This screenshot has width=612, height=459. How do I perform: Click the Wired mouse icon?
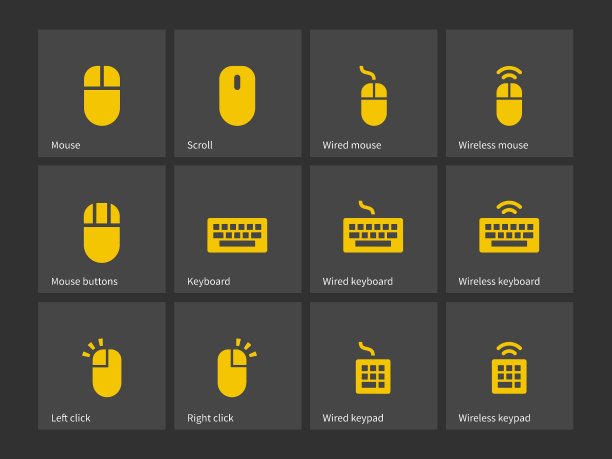(373, 96)
